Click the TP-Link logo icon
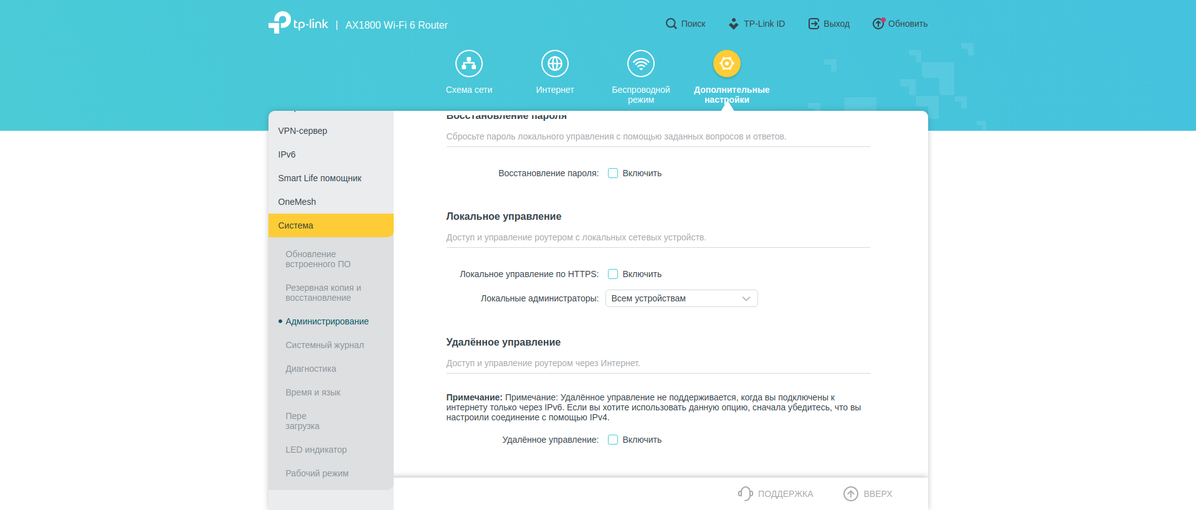 (280, 23)
